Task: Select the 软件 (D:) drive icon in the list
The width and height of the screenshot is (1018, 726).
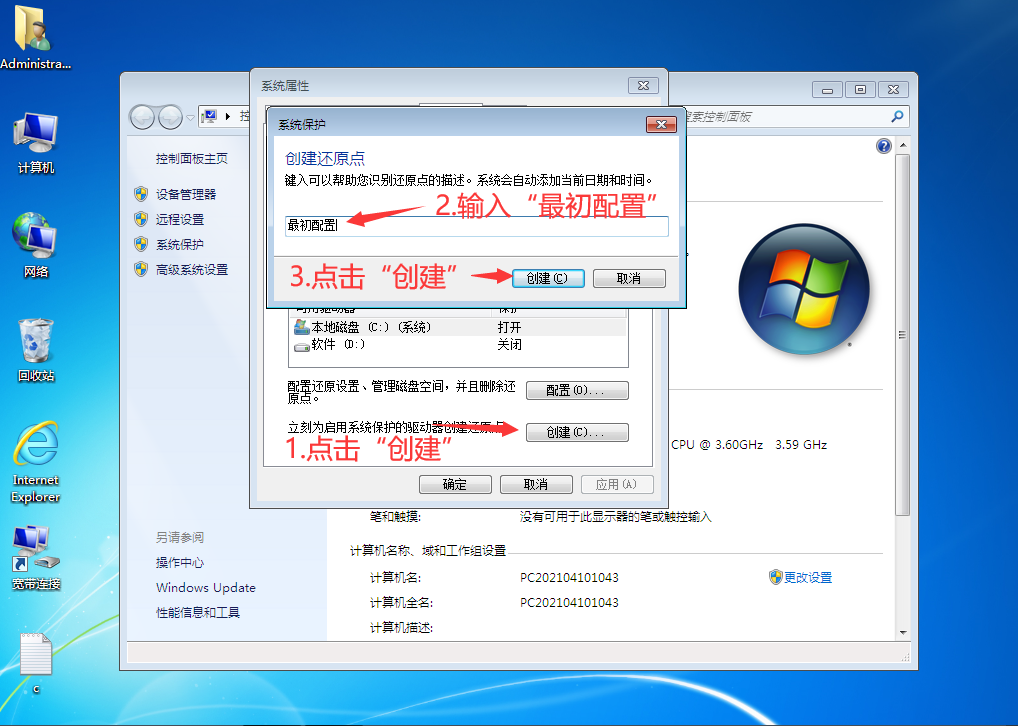Action: pos(301,345)
